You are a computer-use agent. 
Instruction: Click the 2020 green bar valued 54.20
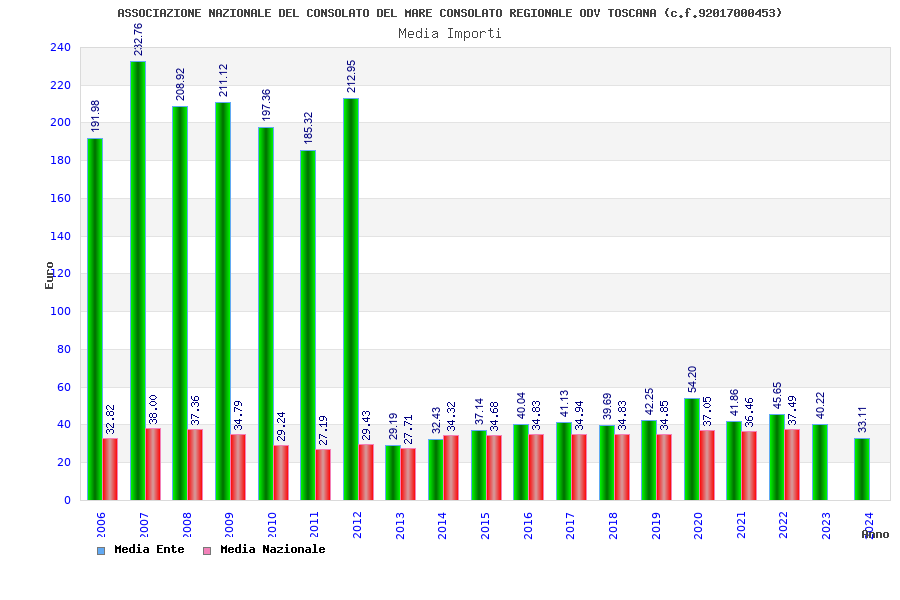tap(692, 449)
